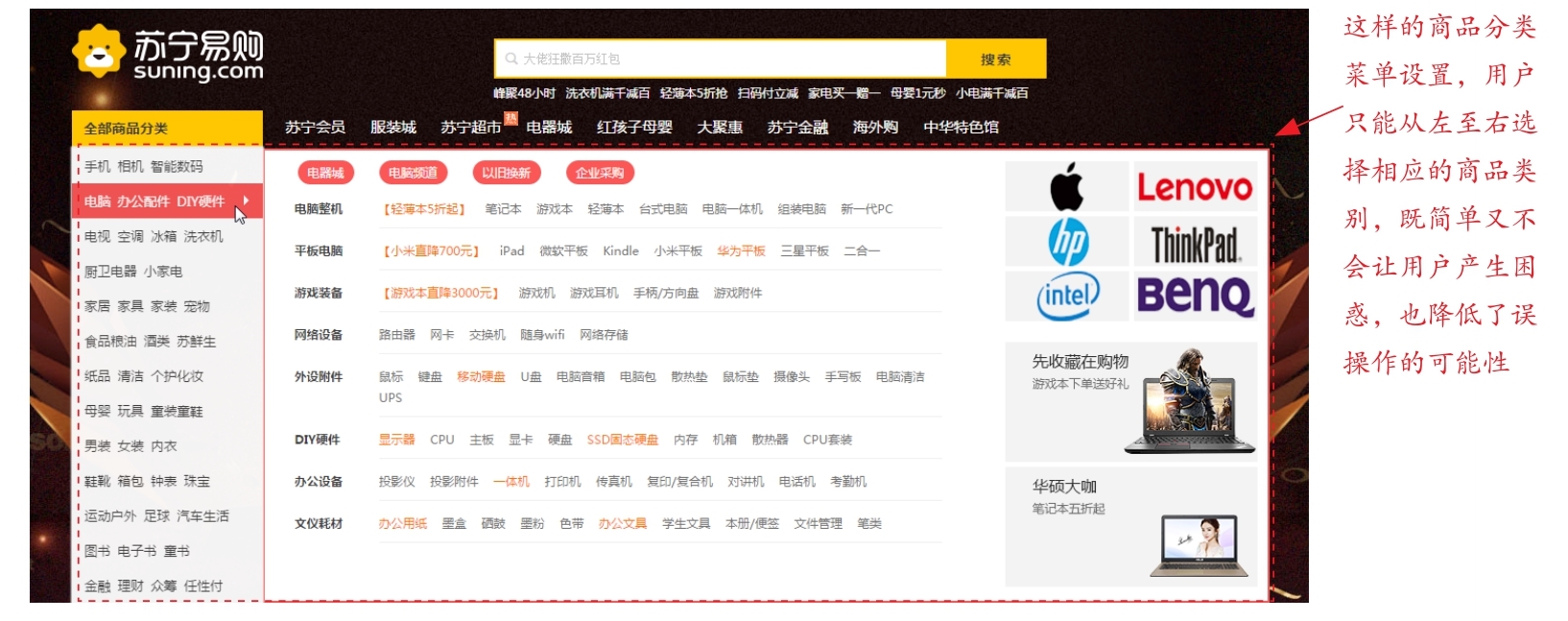This screenshot has height=621, width=1568.
Task: Open the HP brand logo
Action: (x=1067, y=242)
